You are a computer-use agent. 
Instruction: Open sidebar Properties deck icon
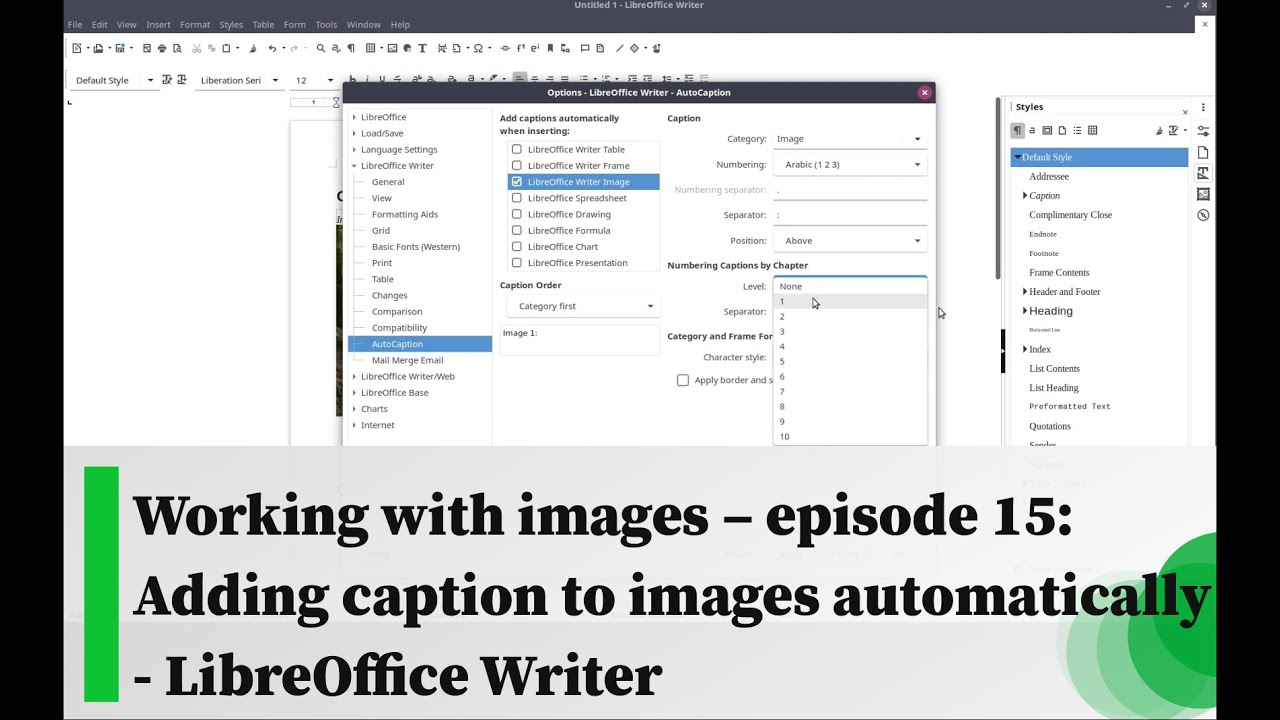pos(1203,130)
